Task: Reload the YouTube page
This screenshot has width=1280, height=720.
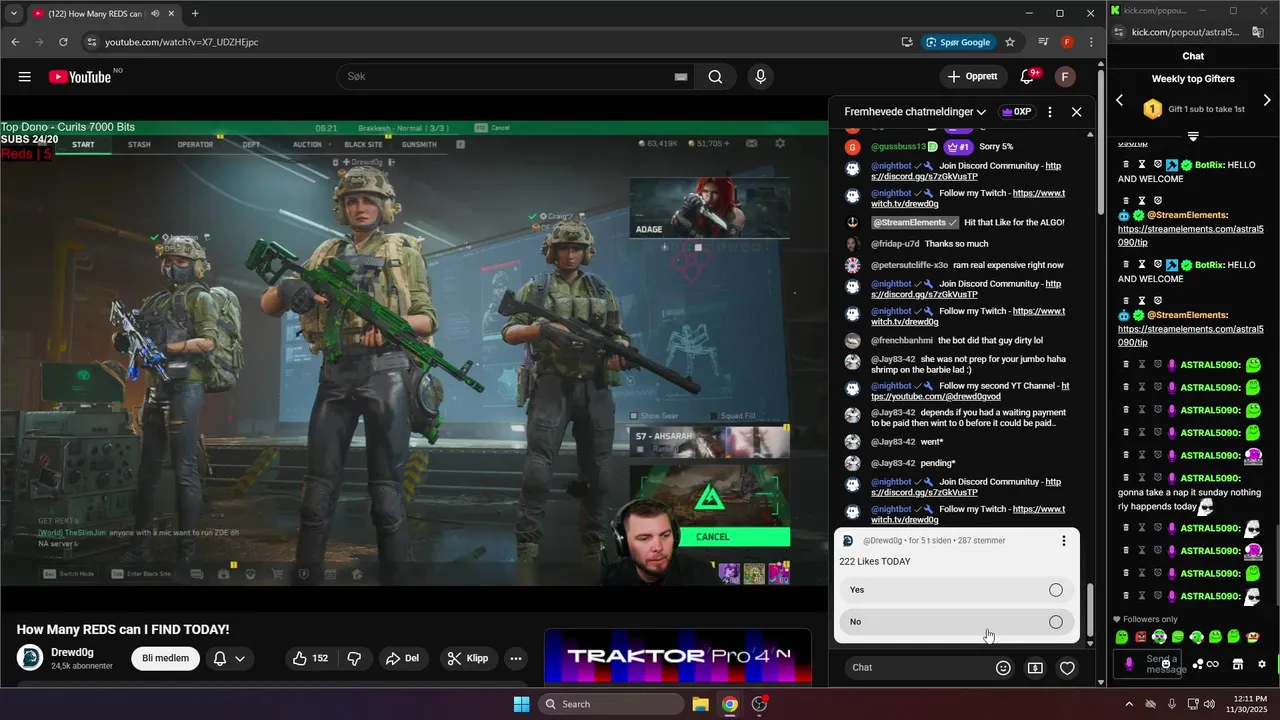Action: pos(63,42)
